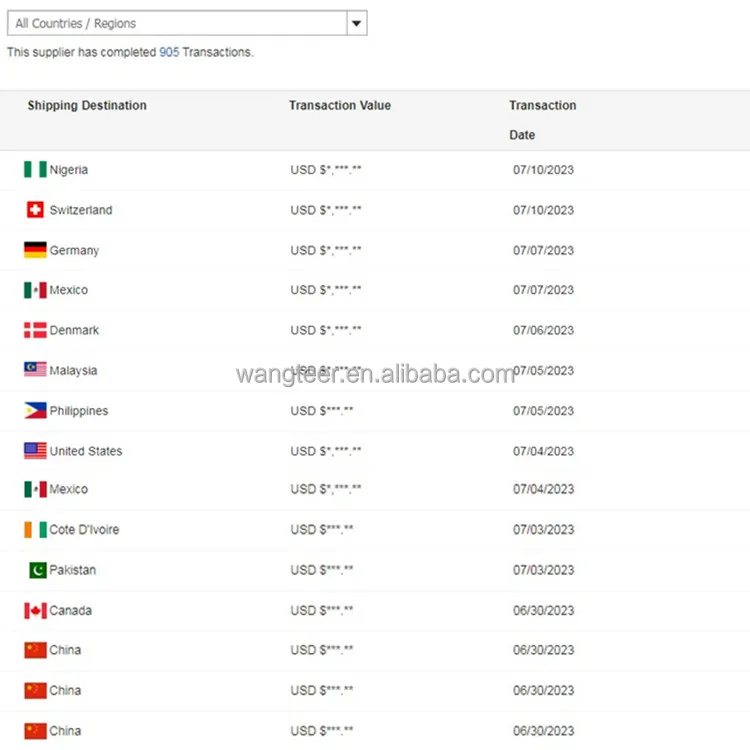Click Pakistan's 07/03/2023 date
Screen dimensions: 750x750
[x=543, y=570]
